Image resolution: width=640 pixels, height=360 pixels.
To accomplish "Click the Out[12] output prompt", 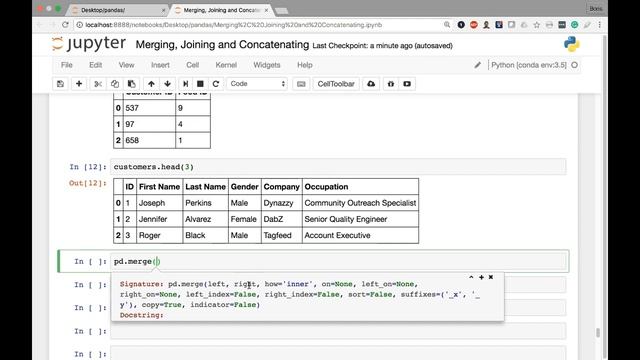I will 87,183.
